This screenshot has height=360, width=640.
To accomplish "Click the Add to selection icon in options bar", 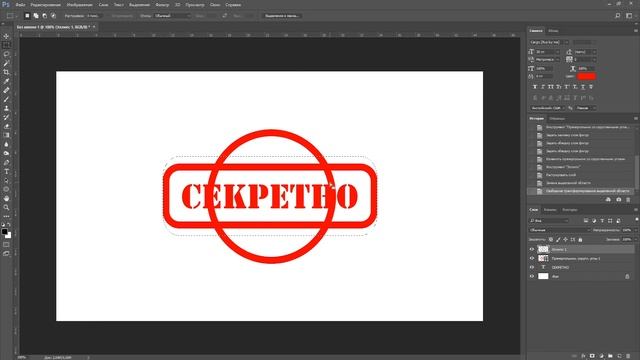I will coord(36,16).
